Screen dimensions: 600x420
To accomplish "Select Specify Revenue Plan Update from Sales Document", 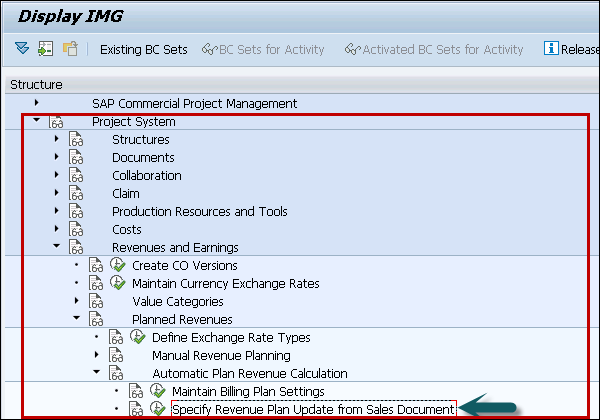I will click(313, 409).
